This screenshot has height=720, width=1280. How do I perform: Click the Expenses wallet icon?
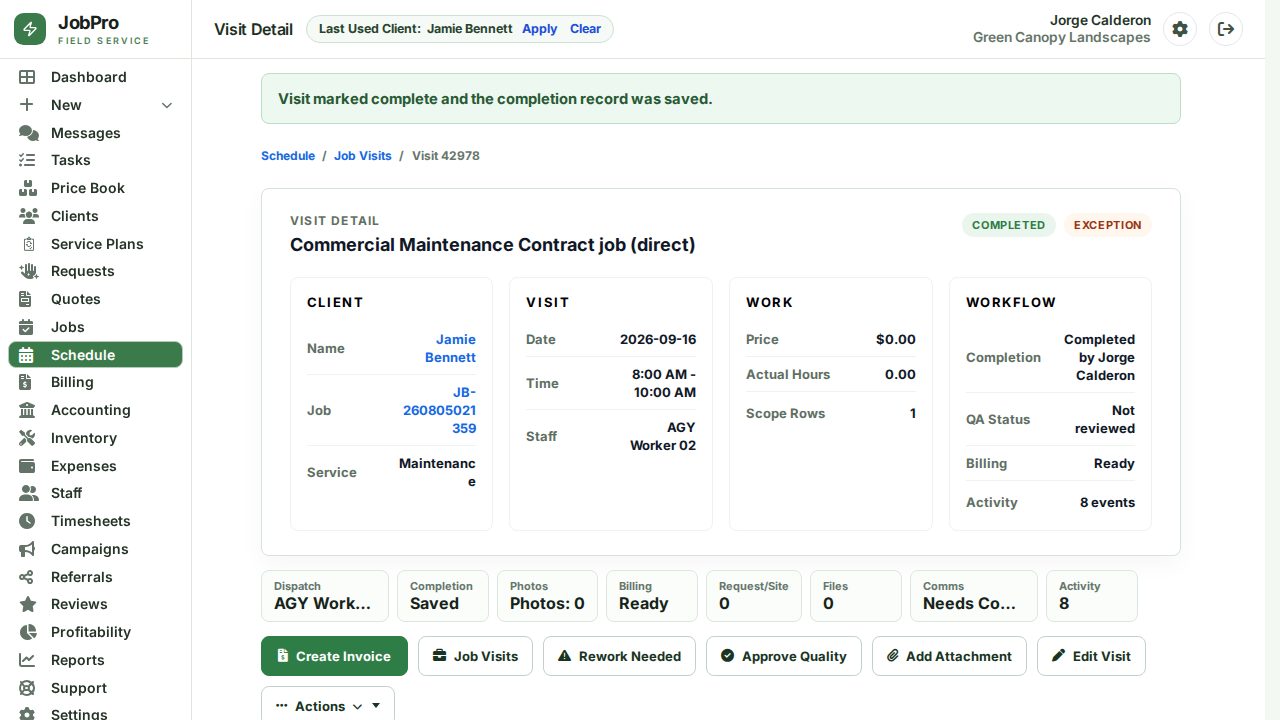pyautogui.click(x=27, y=466)
